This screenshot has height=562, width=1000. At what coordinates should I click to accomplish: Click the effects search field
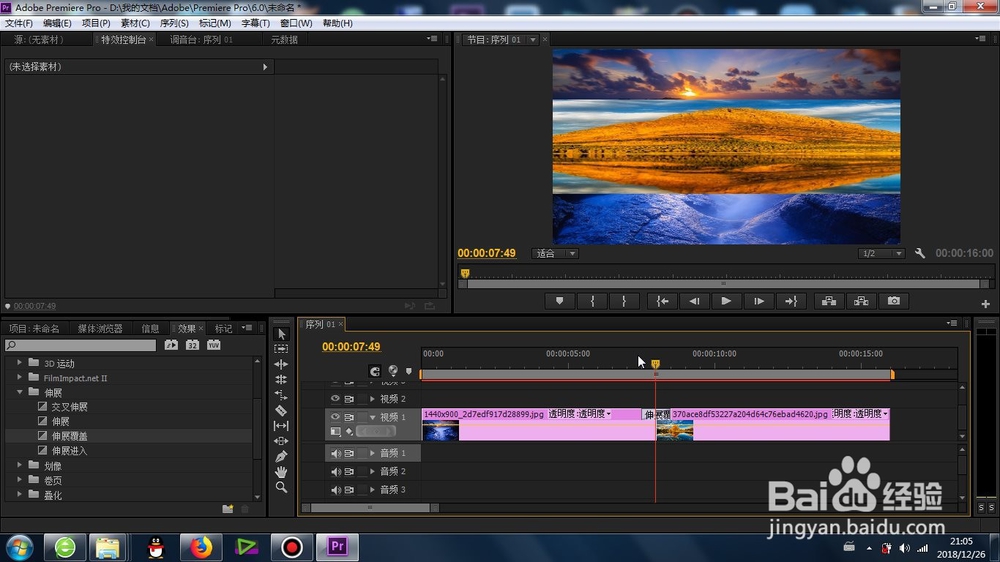(x=80, y=345)
